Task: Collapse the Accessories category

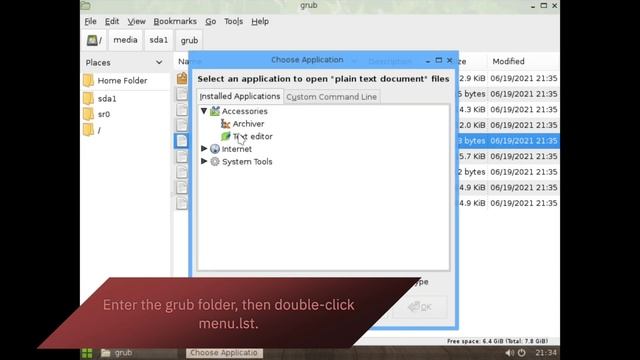Action: click(x=204, y=111)
